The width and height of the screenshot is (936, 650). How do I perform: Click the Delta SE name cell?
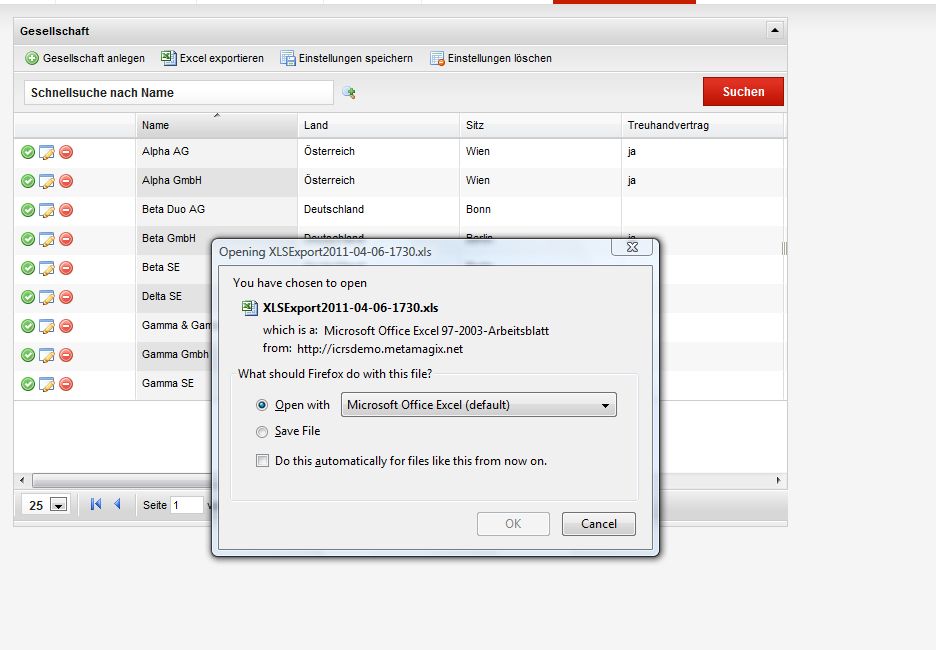click(174, 297)
